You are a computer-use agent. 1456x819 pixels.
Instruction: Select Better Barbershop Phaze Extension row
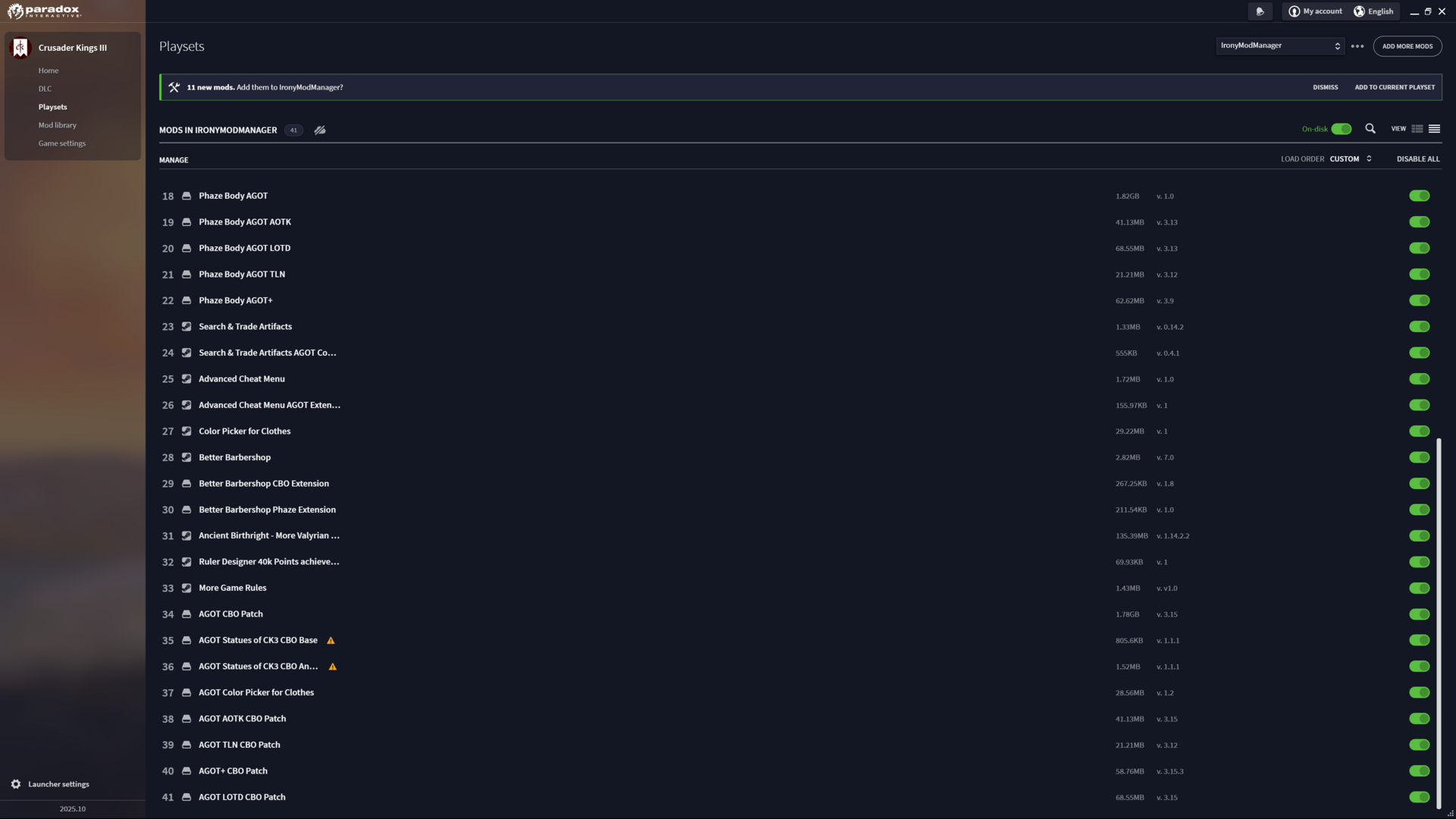coord(800,510)
